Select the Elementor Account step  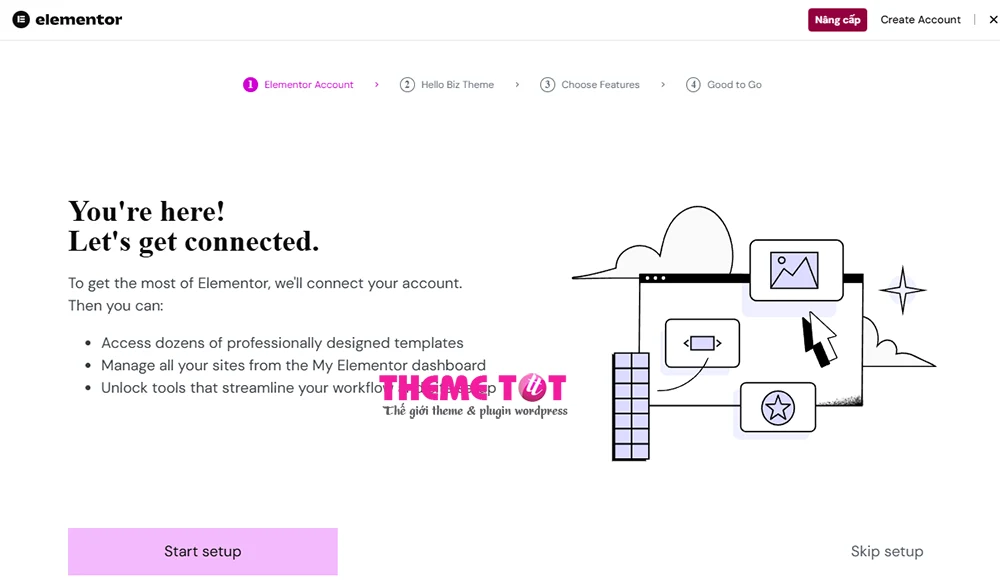308,84
